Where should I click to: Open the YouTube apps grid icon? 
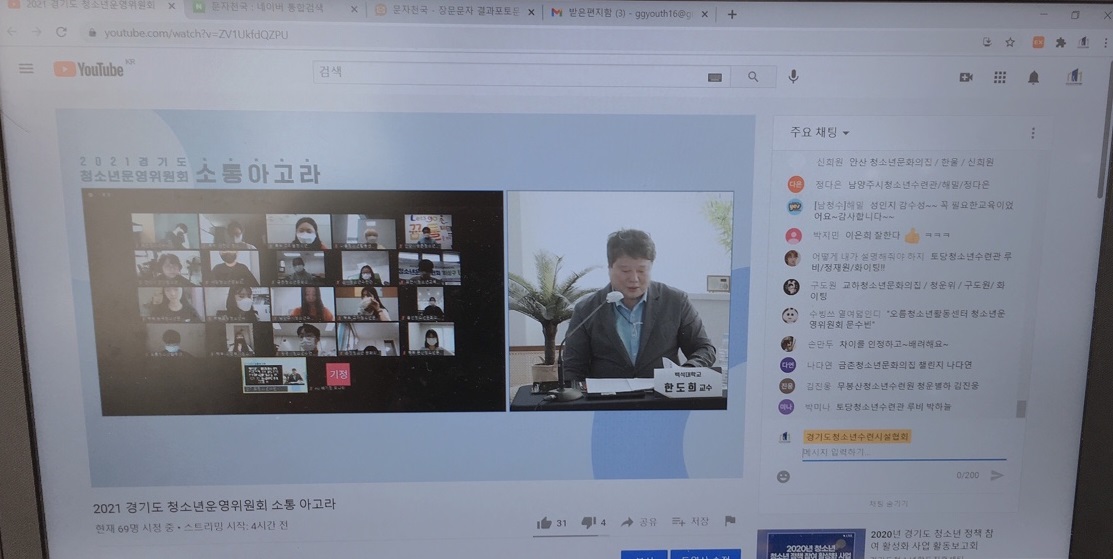[999, 77]
